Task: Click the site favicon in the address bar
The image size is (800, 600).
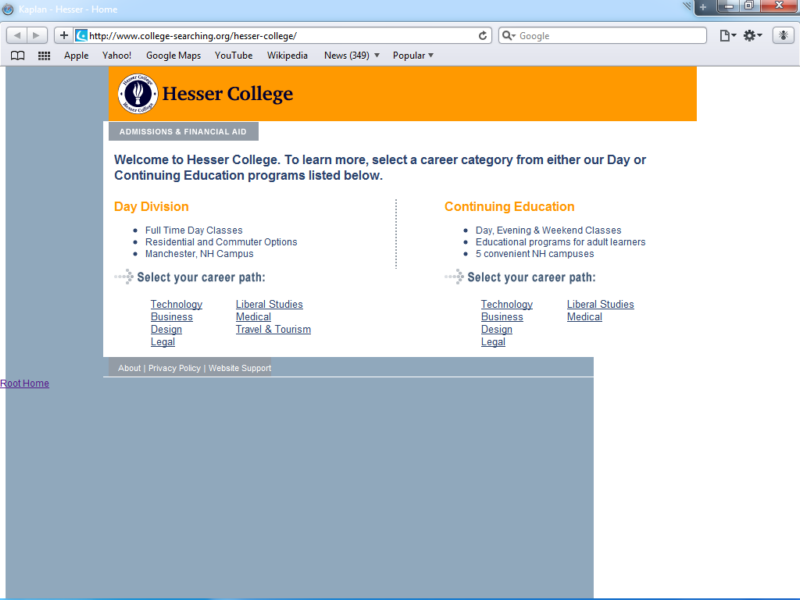Action: pyautogui.click(x=81, y=35)
